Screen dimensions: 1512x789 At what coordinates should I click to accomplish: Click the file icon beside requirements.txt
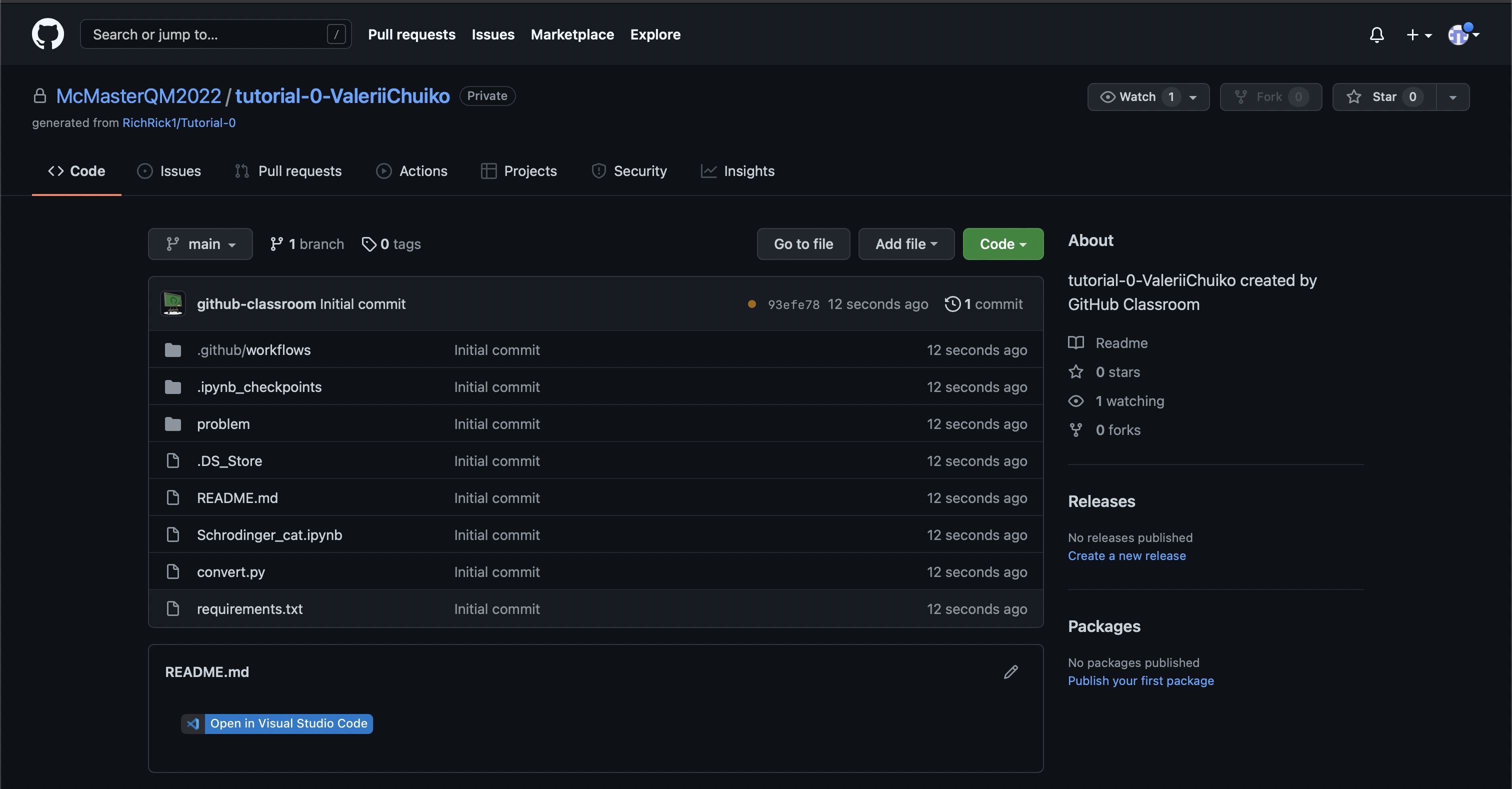[173, 609]
